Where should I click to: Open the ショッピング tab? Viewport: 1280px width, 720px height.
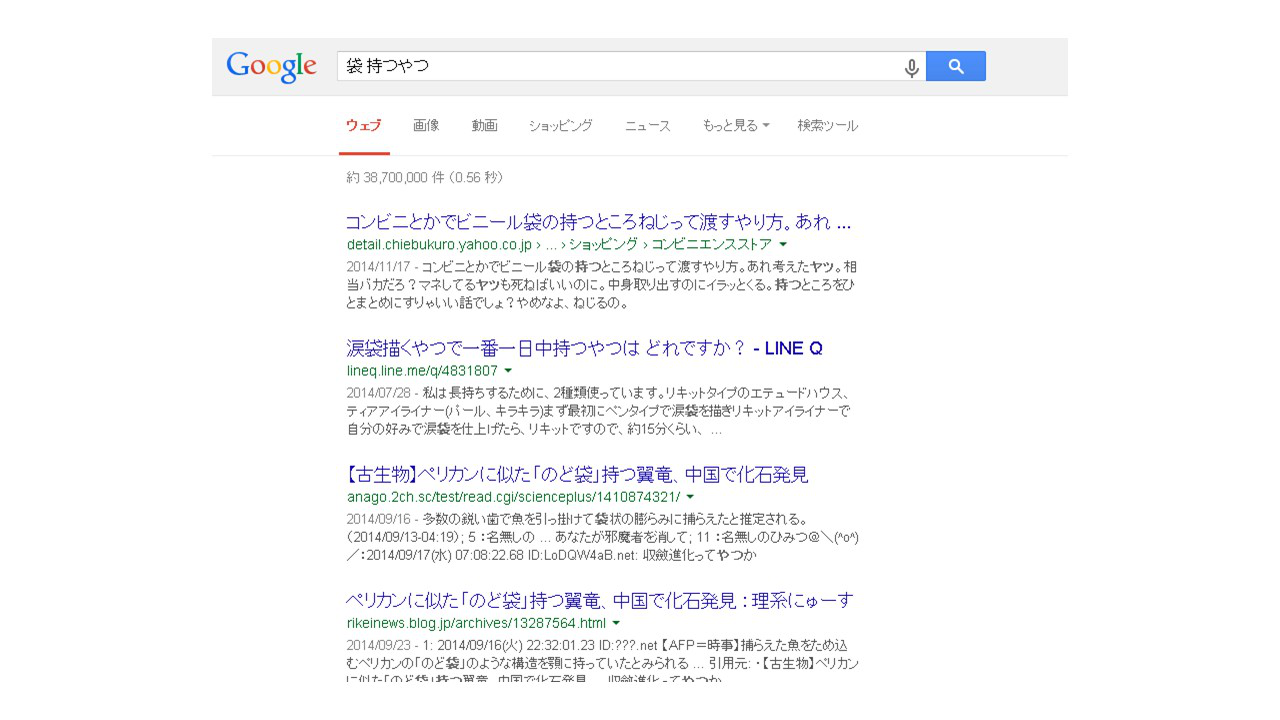tap(561, 126)
